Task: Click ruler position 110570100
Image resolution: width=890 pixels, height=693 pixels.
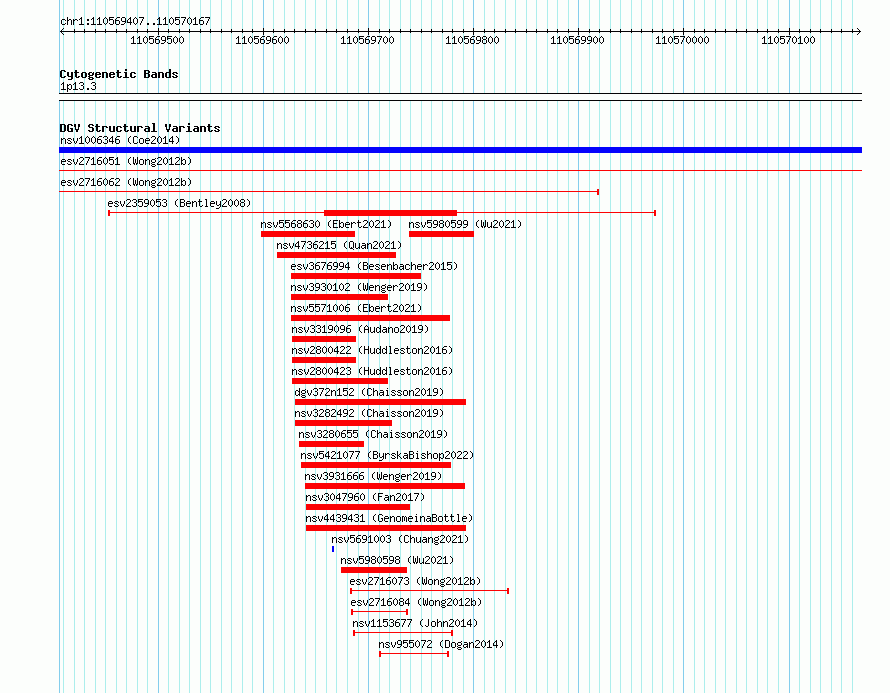Action: click(788, 40)
